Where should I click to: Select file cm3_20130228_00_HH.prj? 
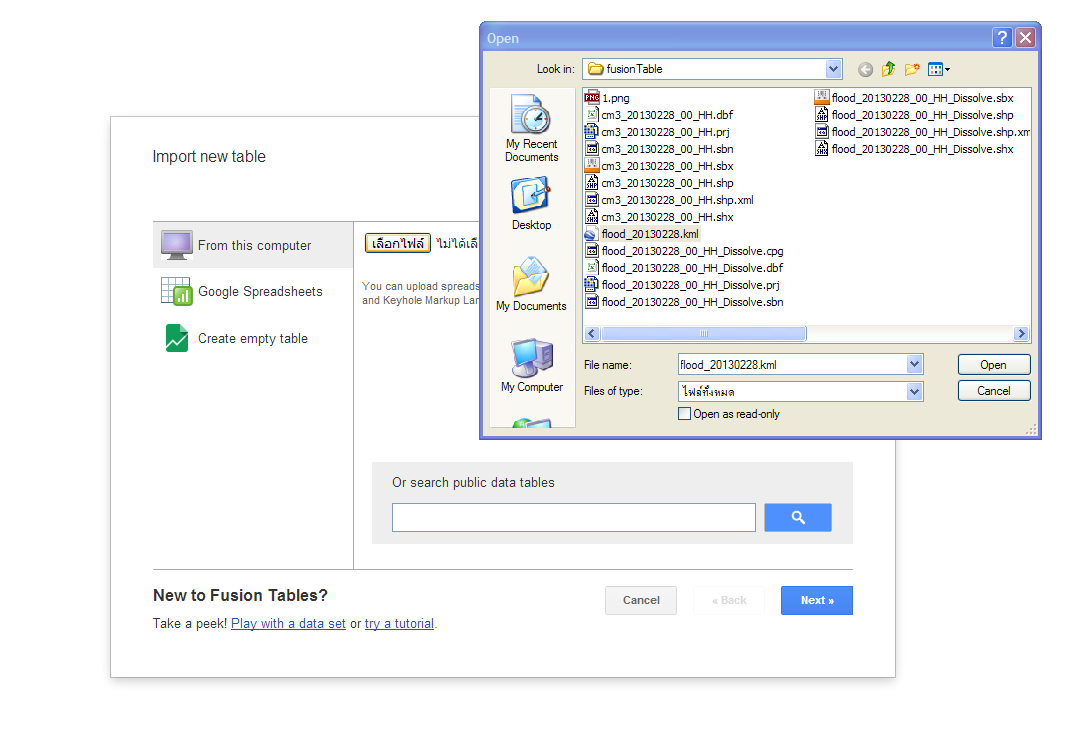click(657, 132)
